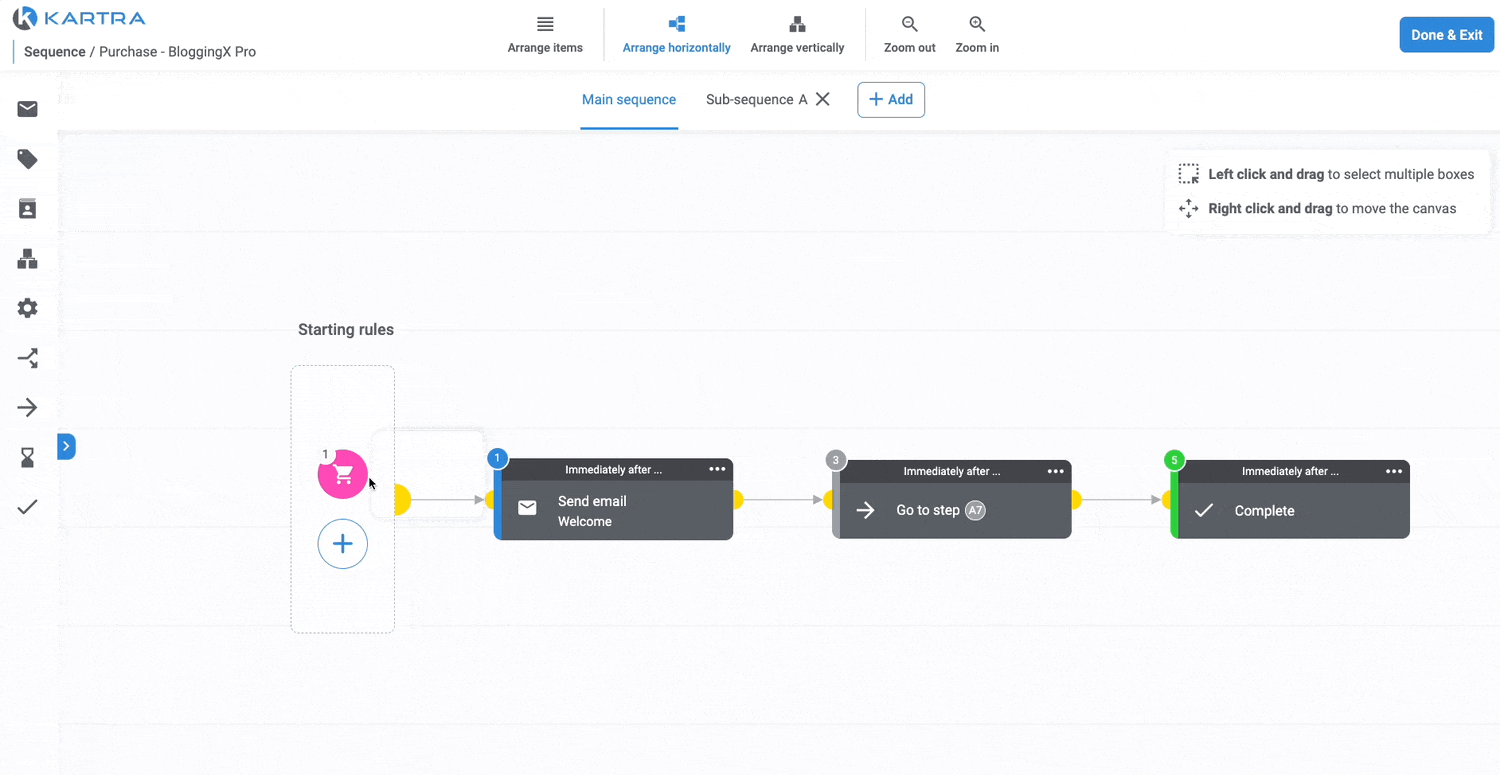Click the envelope email icon in sidebar
Screen dimensions: 1500x775
tap(27, 109)
